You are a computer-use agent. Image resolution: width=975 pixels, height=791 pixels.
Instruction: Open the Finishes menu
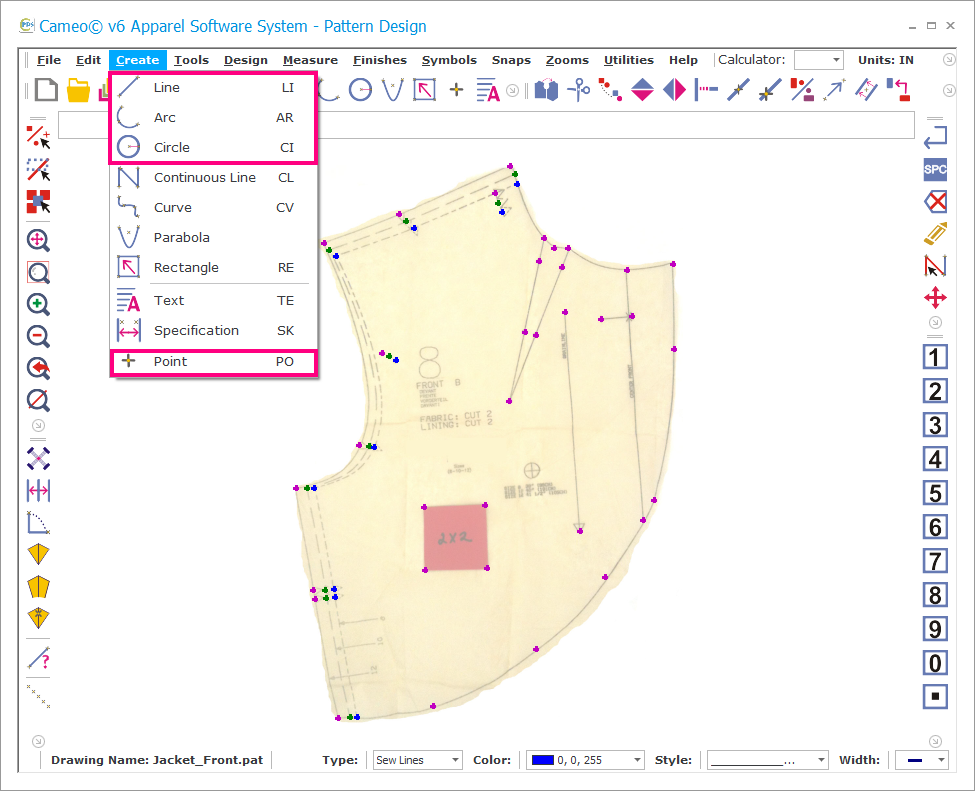tap(380, 60)
